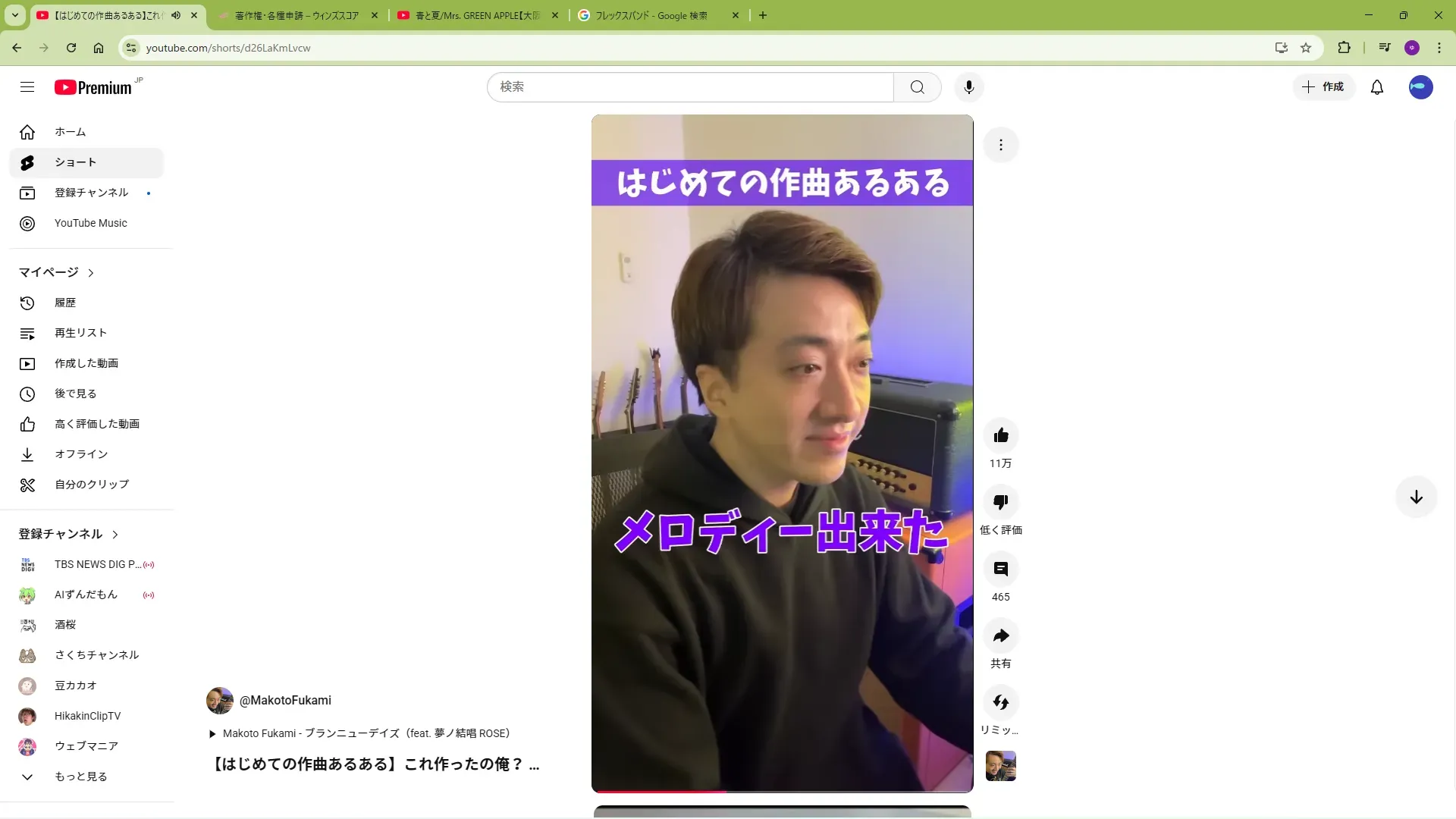Click the dislike thumbs-down icon

pyautogui.click(x=1000, y=502)
